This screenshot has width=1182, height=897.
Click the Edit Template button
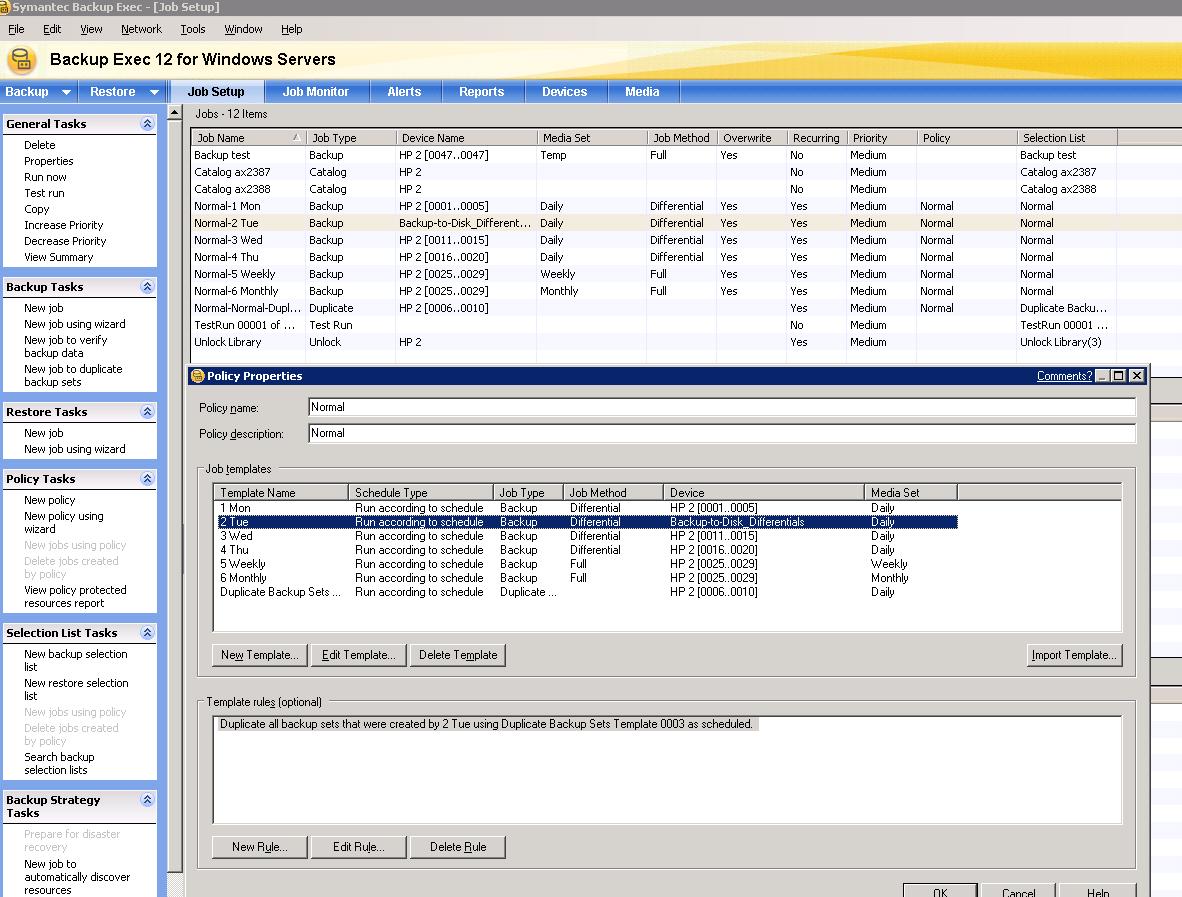click(359, 655)
